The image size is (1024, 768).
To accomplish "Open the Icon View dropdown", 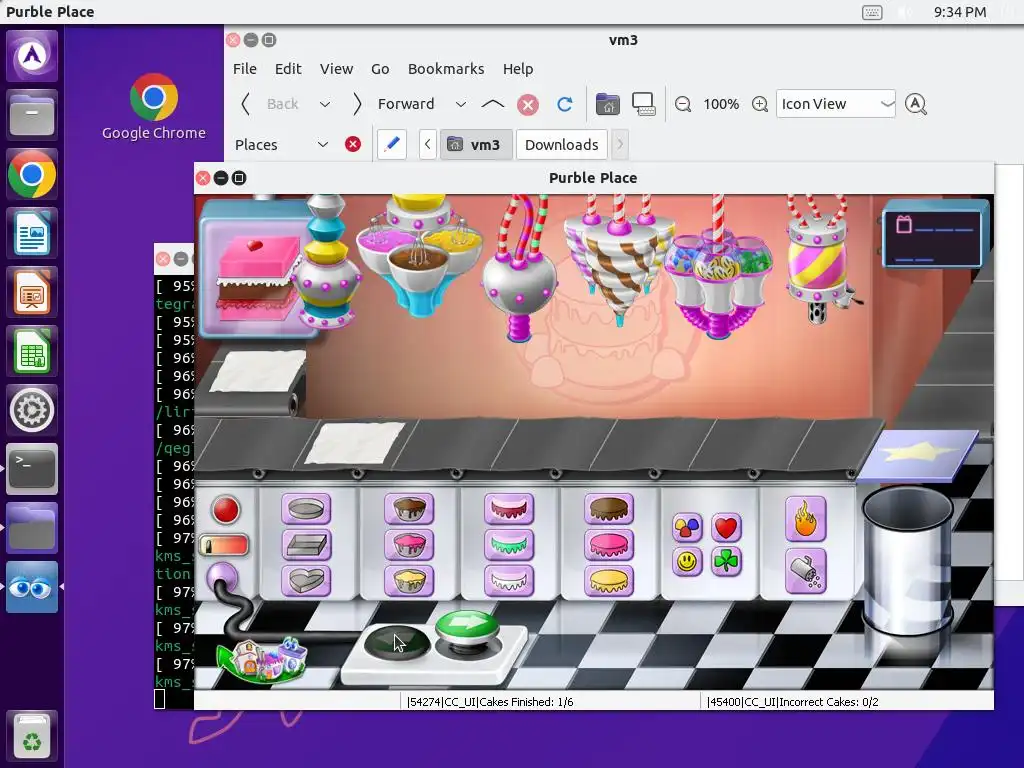I will (835, 104).
